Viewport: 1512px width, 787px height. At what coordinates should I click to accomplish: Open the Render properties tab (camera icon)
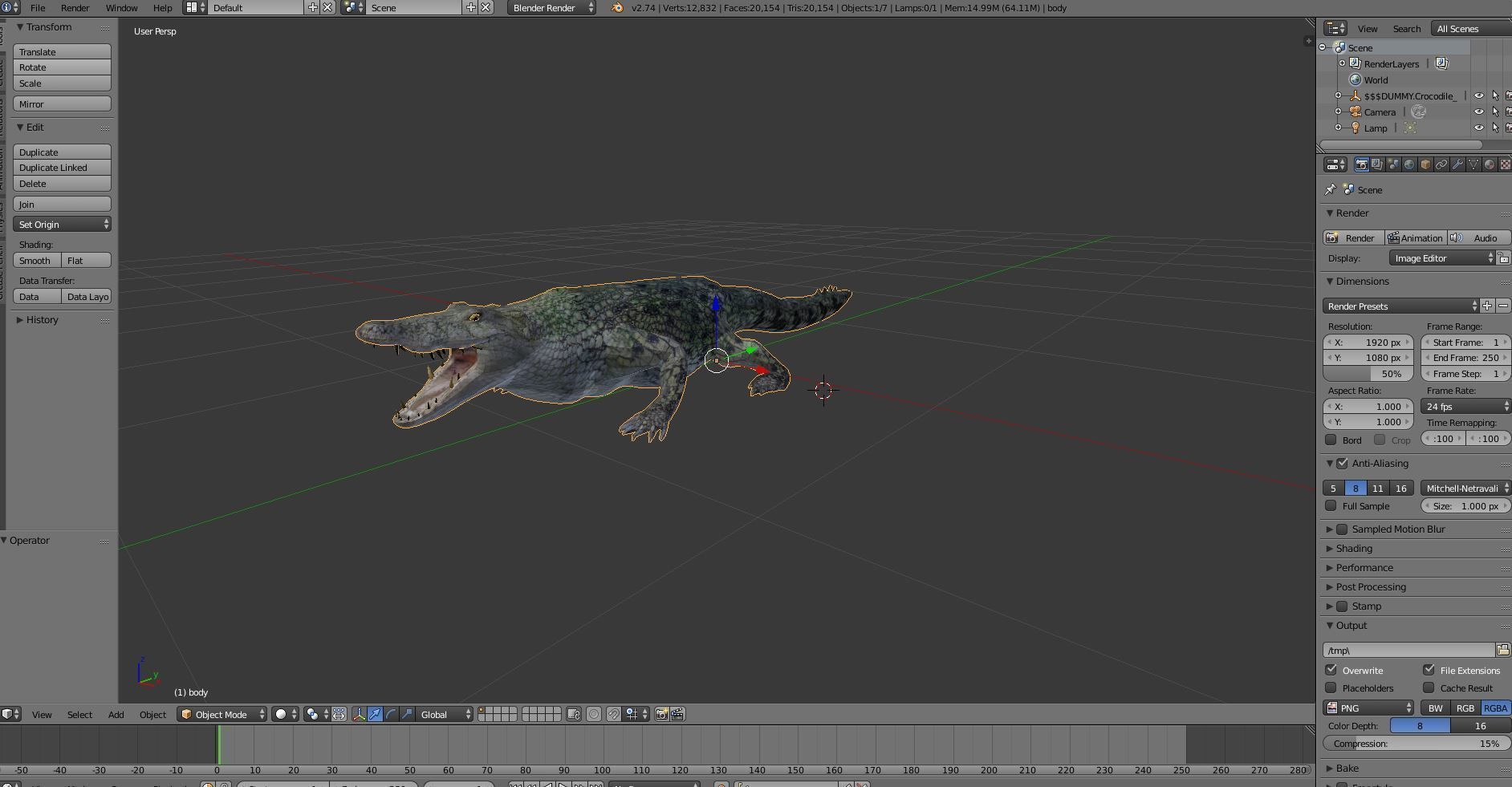tap(1361, 164)
